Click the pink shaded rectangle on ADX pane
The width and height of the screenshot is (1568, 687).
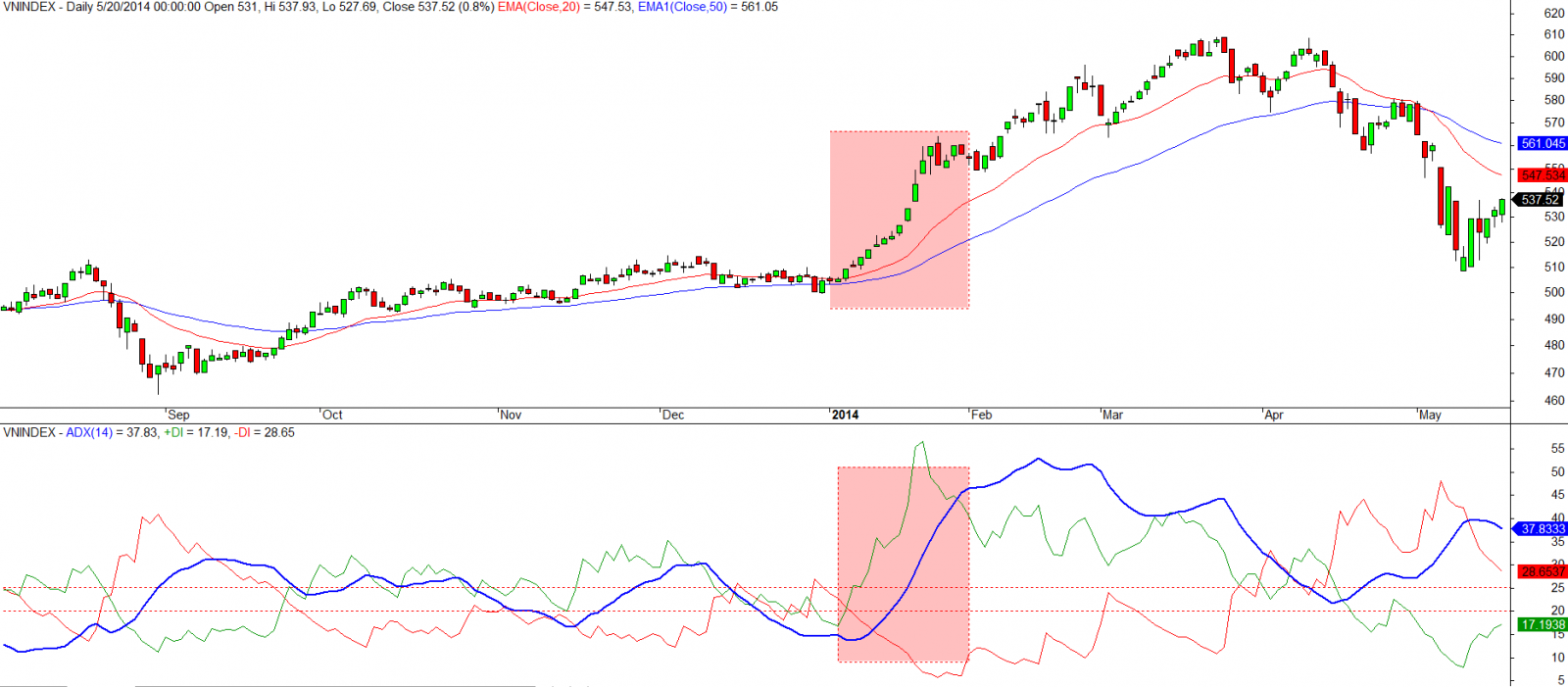click(903, 564)
